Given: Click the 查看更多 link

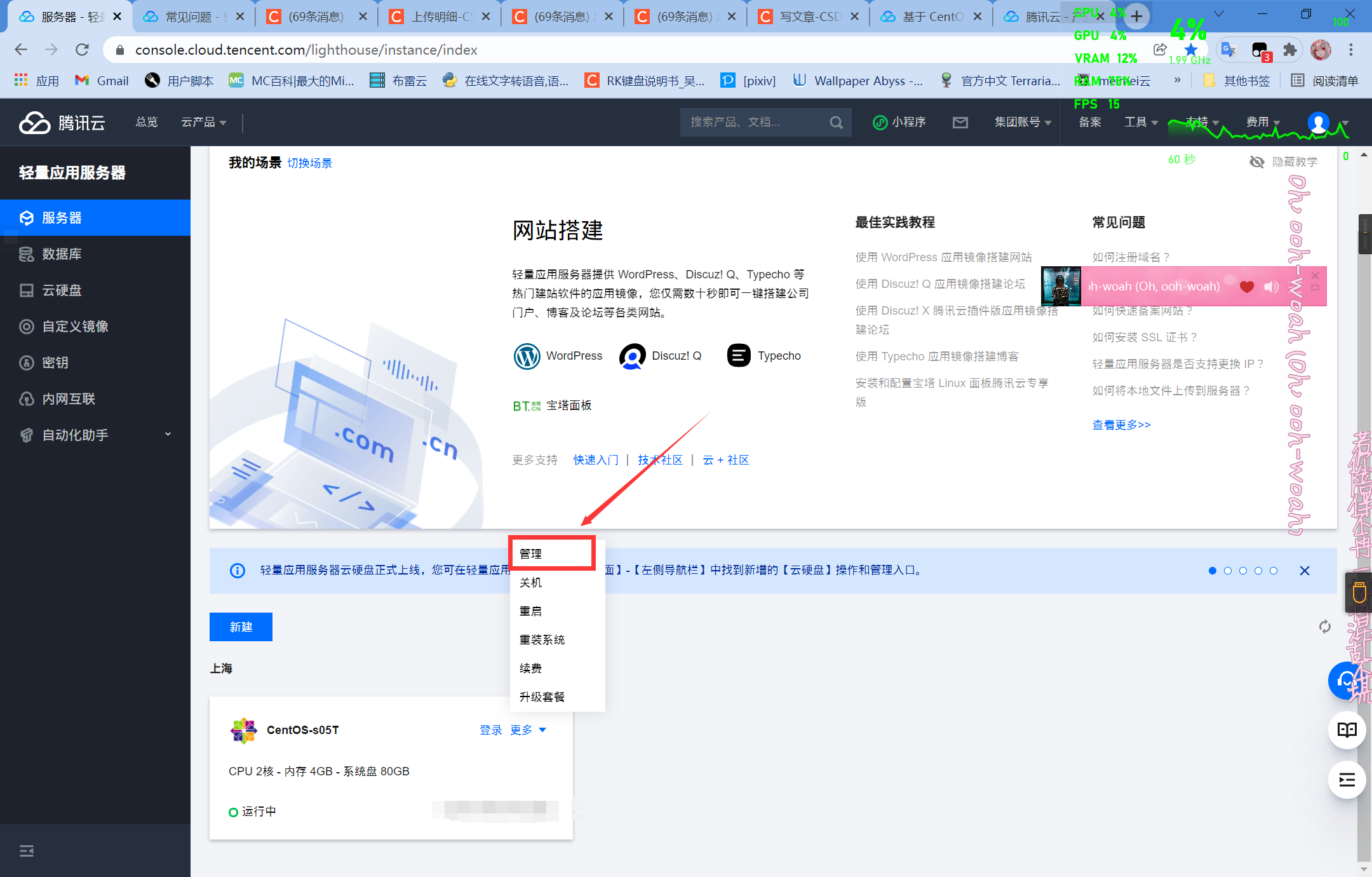Looking at the screenshot, I should point(1119,423).
